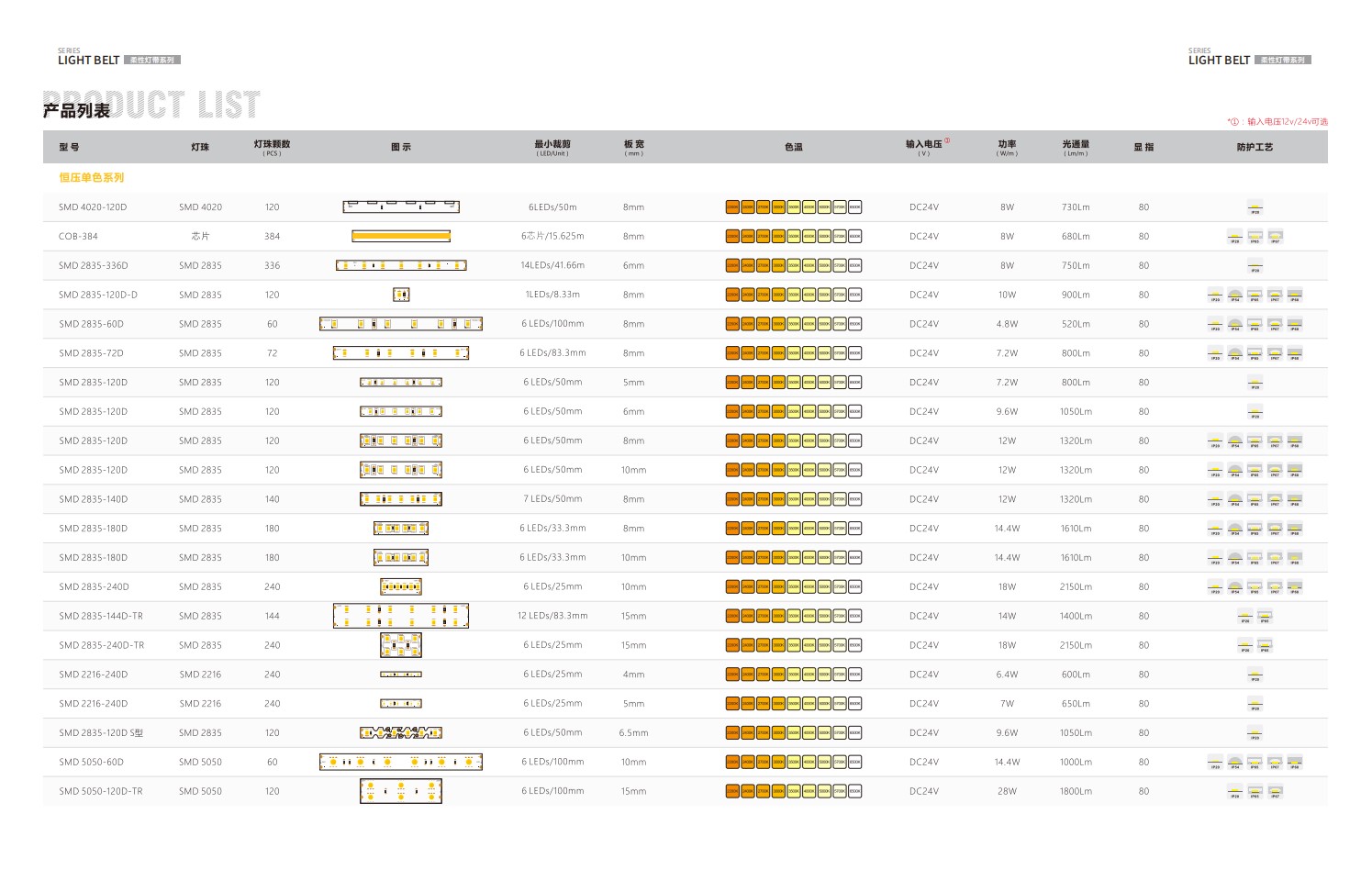This screenshot has height=881, width=1372.
Task: Select the SMD 2835-120D S型 model name
Action: (101, 732)
